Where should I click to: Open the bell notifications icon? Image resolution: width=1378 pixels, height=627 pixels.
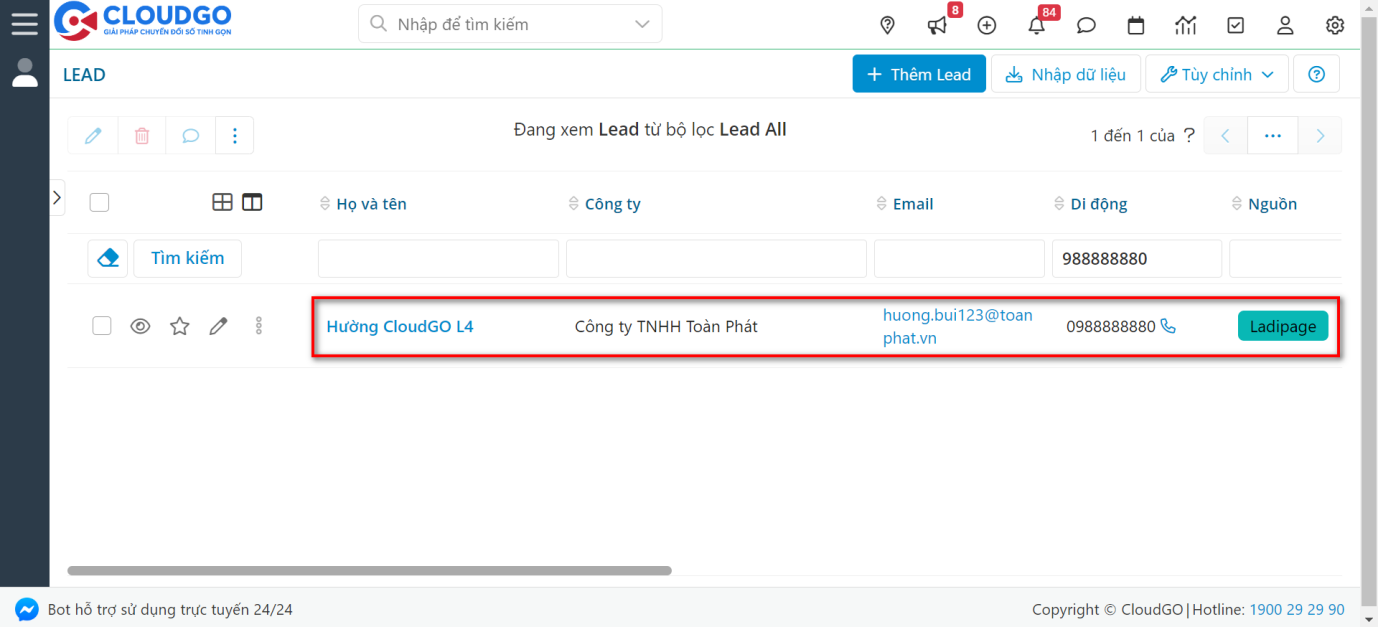point(1037,26)
